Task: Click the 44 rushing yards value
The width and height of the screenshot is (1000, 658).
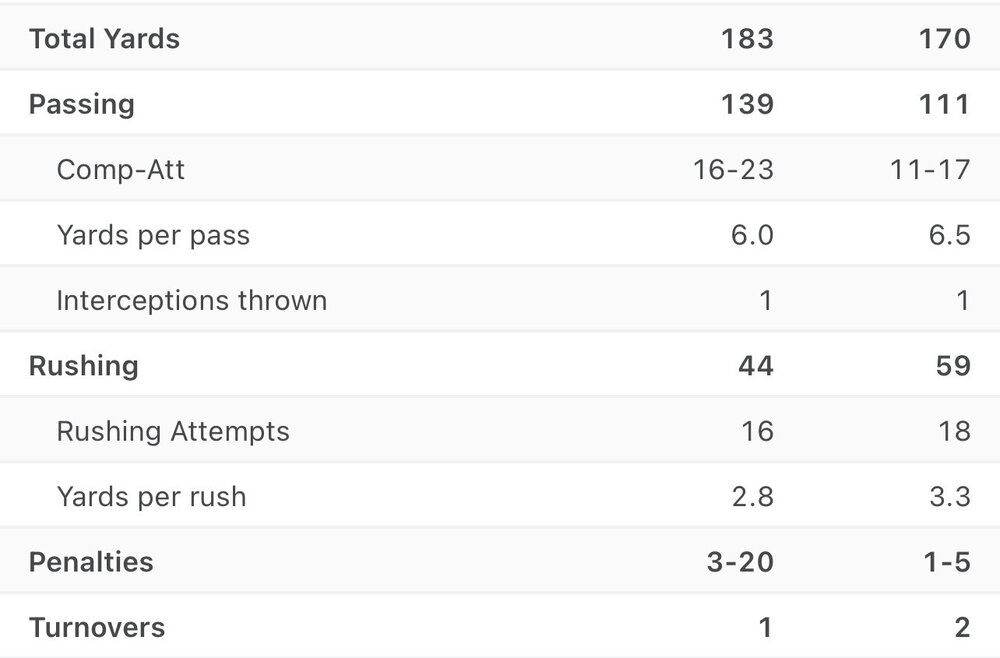Action: 755,366
